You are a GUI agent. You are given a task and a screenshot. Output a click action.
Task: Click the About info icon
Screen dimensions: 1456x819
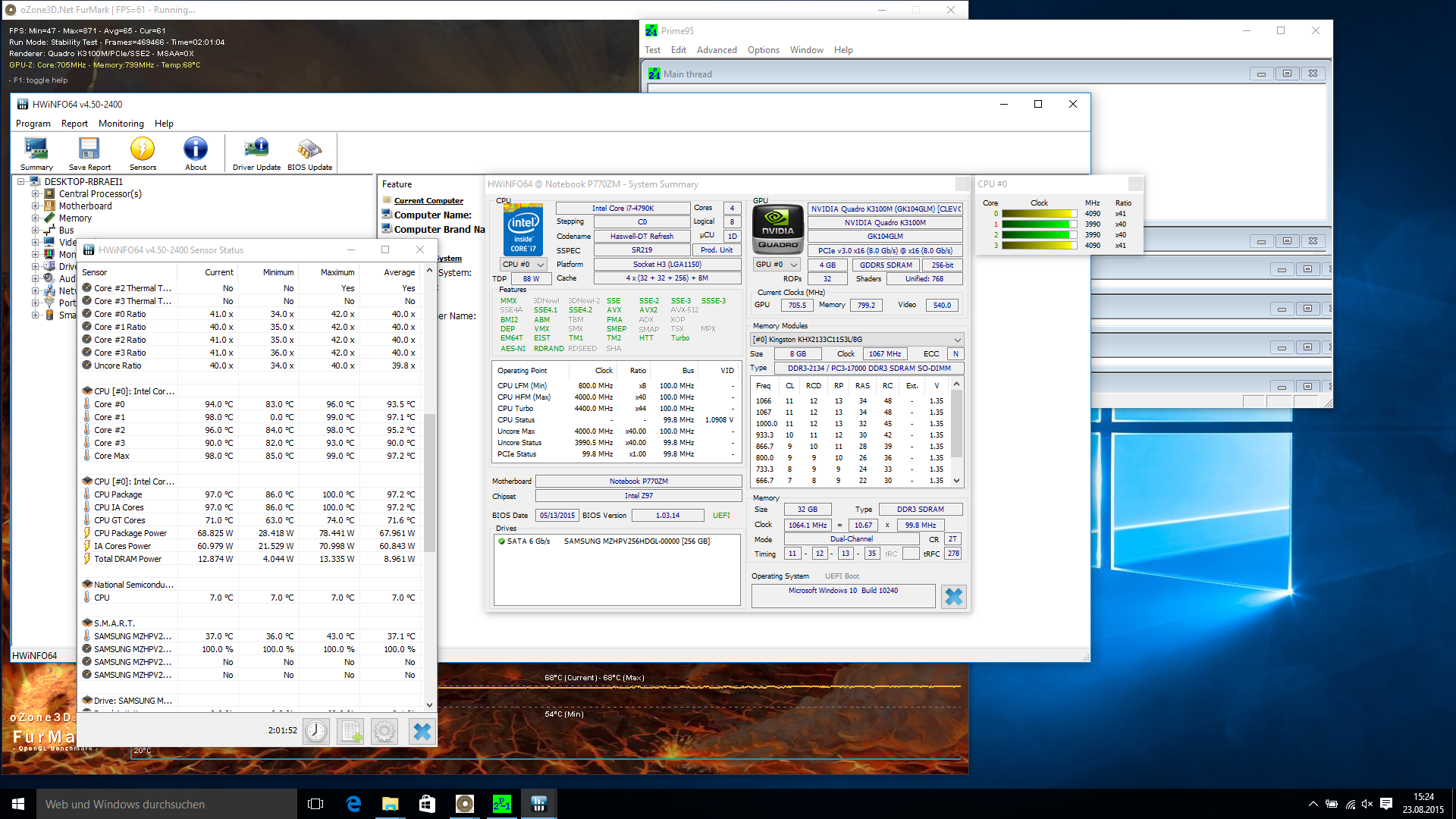[196, 153]
